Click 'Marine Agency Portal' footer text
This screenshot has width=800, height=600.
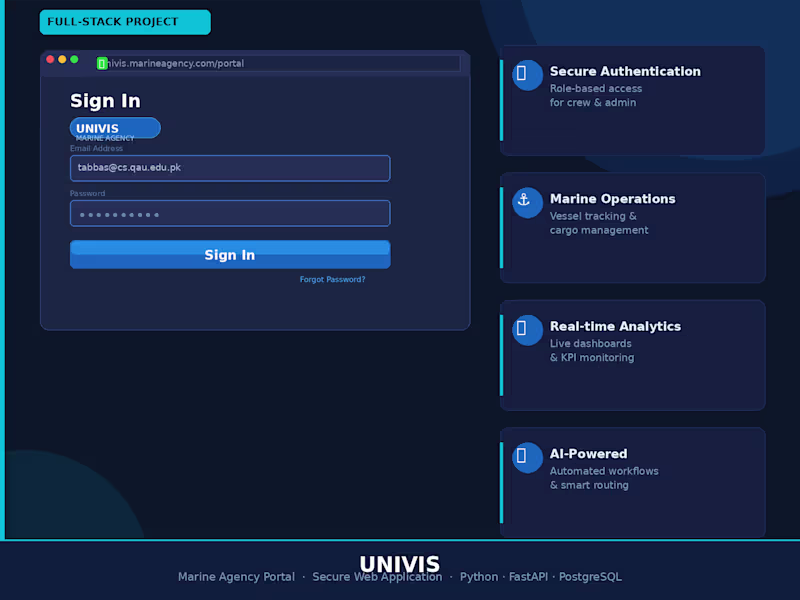(236, 577)
